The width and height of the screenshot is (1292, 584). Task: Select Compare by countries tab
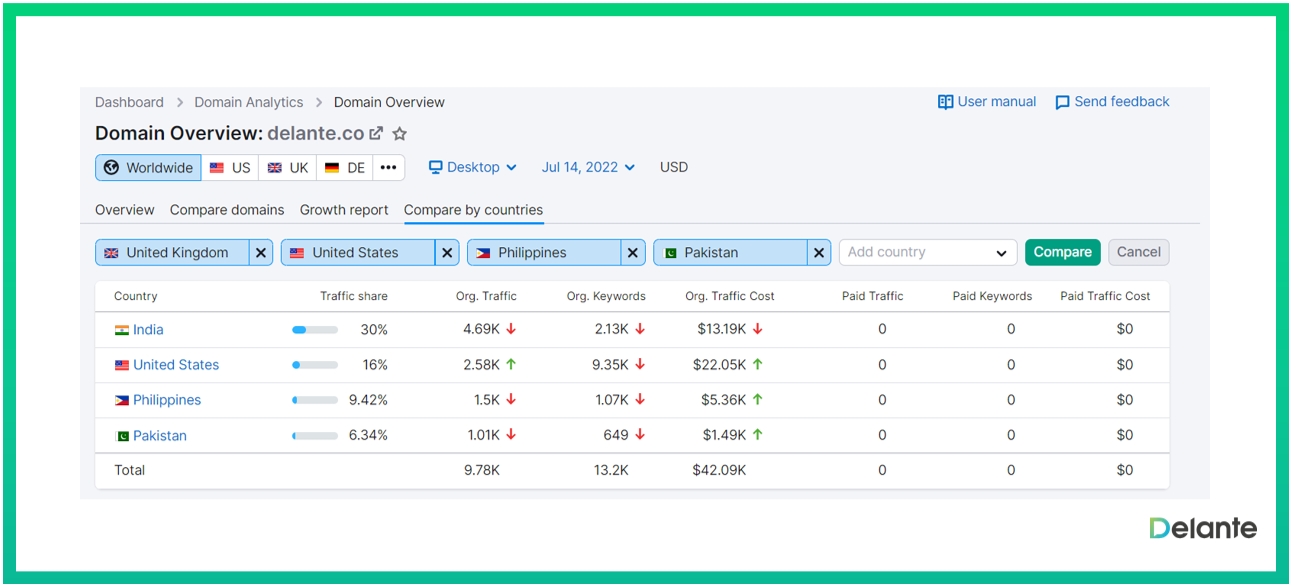click(473, 210)
